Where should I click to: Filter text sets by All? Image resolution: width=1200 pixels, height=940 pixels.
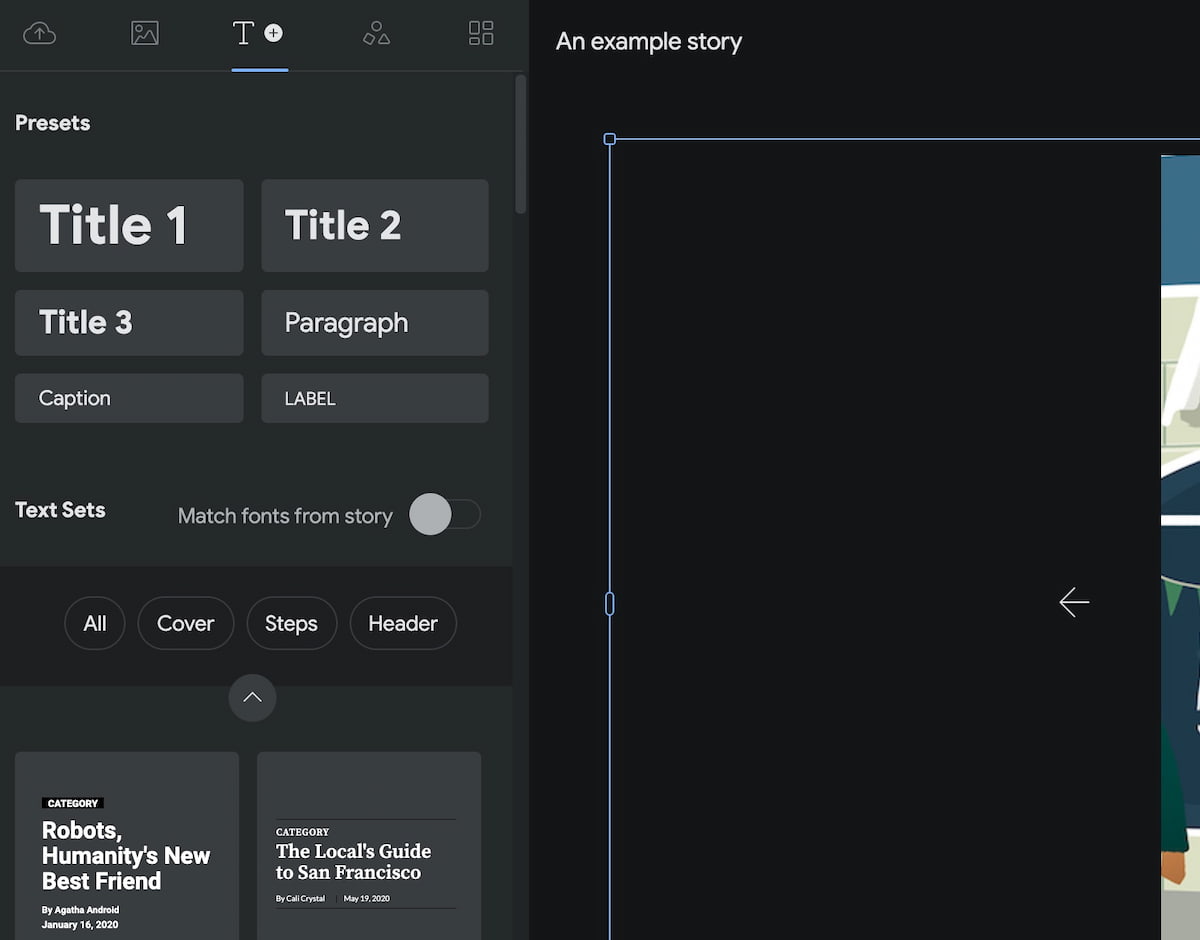tap(95, 623)
